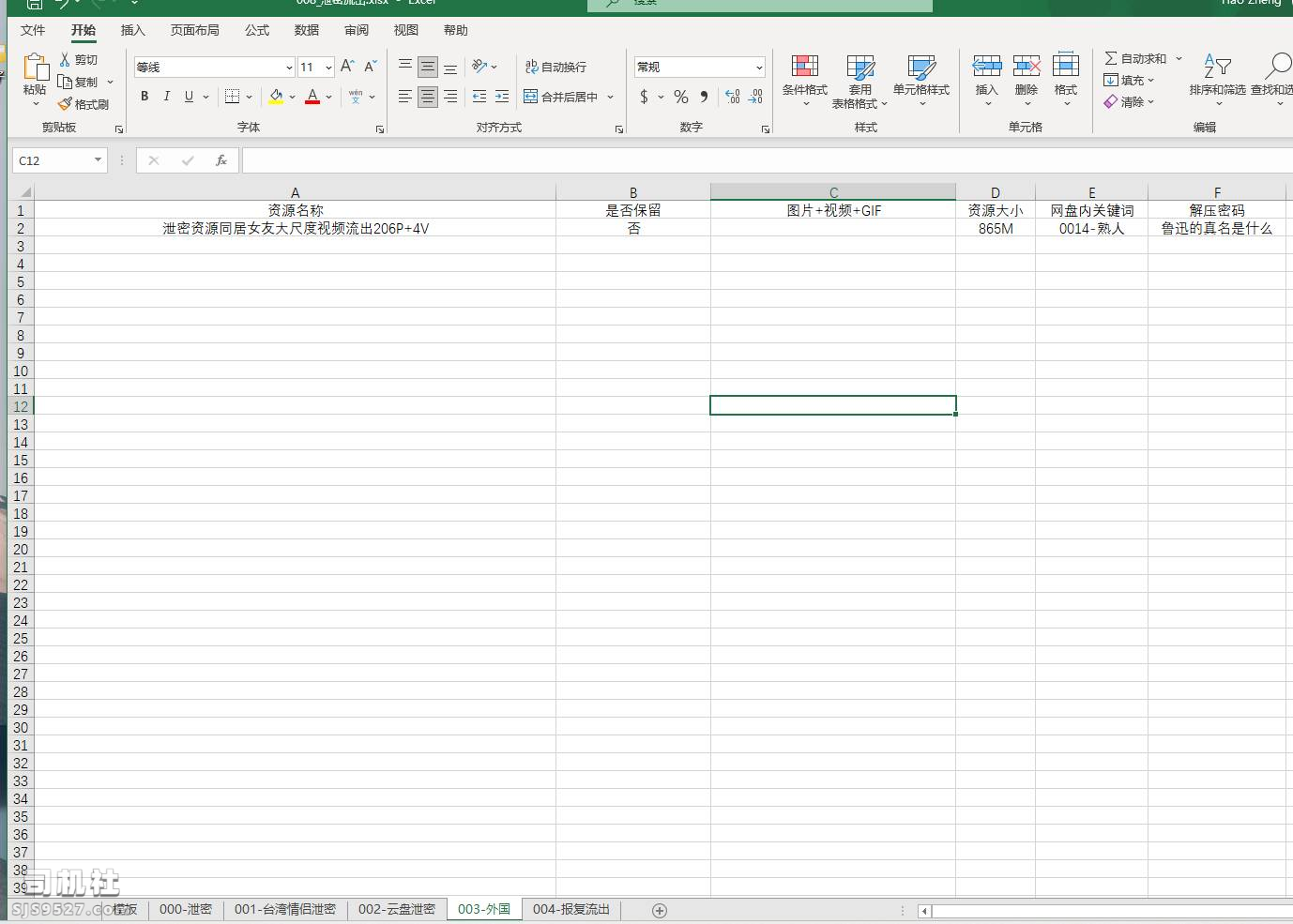Screen dimensions: 1293x924
Task: Click the Copy icon
Action: [x=65, y=82]
